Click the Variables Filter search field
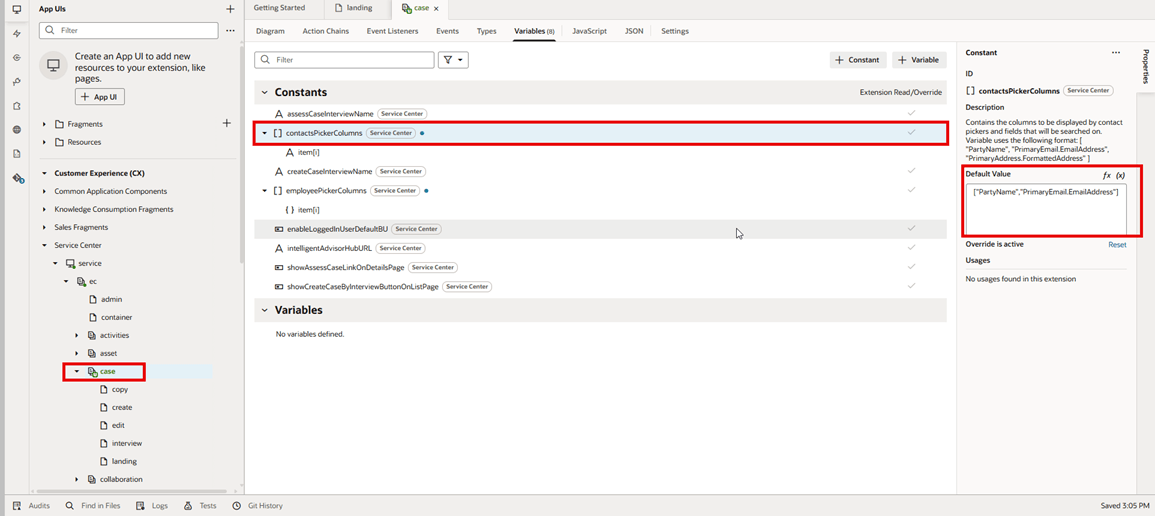 [x=344, y=60]
